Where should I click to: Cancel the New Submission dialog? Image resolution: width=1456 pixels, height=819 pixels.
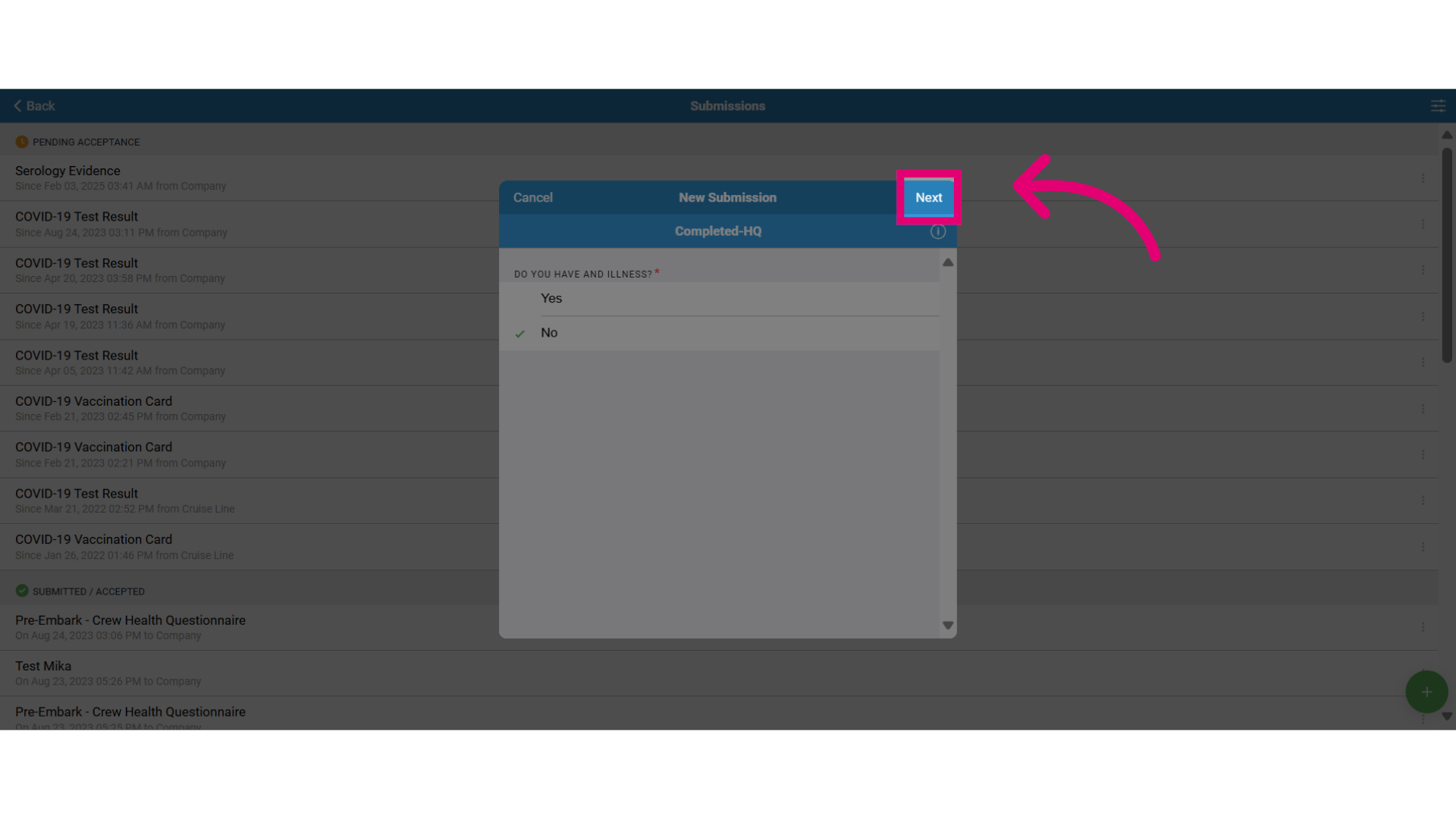click(x=532, y=197)
